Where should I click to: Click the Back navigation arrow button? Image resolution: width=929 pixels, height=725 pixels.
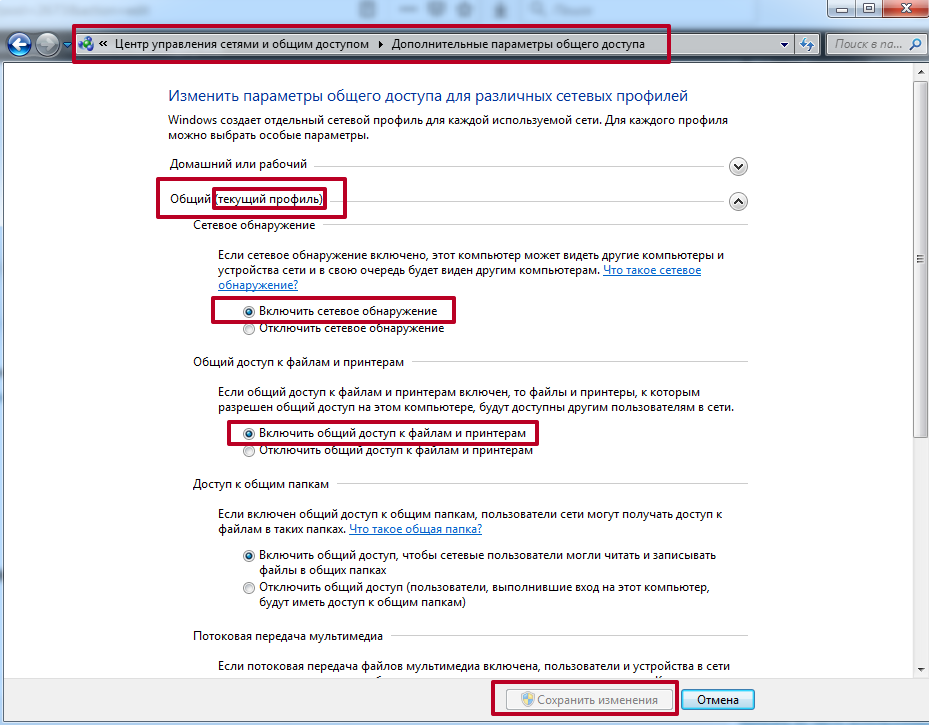click(20, 45)
